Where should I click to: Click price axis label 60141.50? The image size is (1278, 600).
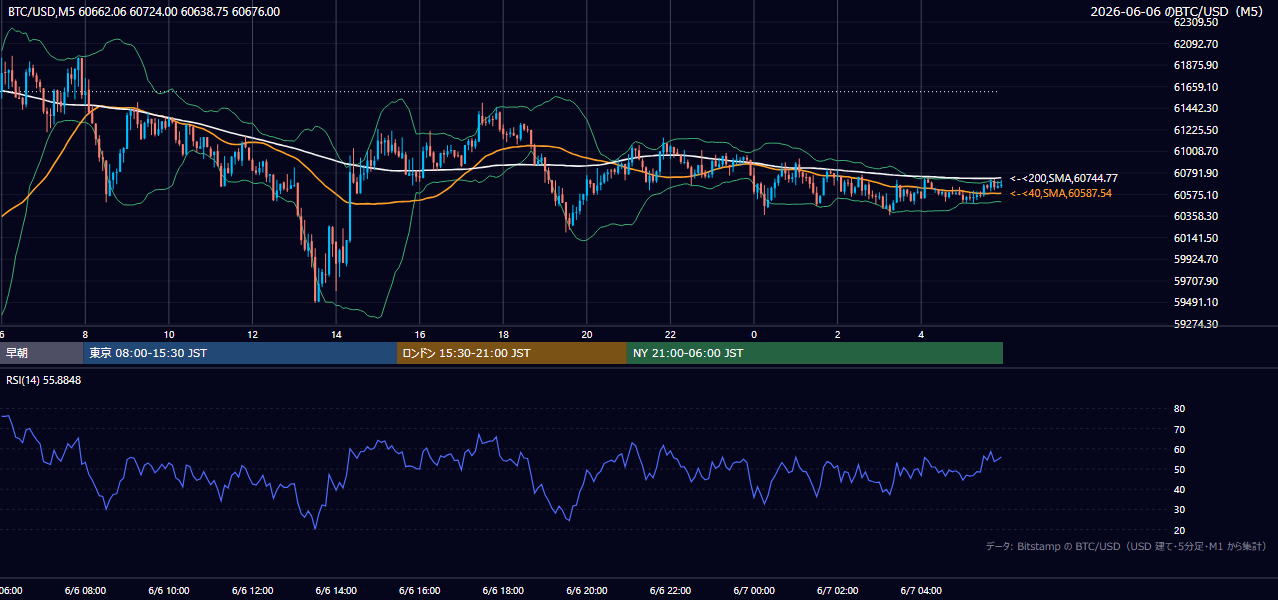[x=1195, y=238]
